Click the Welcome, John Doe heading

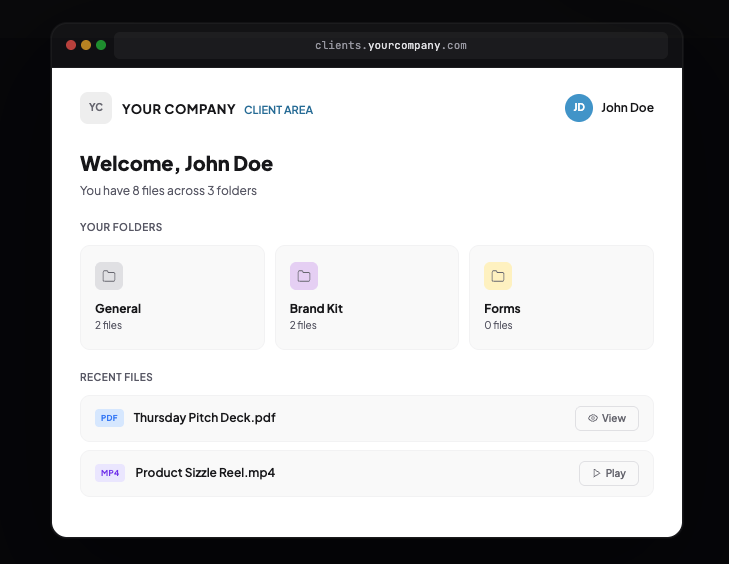176,164
